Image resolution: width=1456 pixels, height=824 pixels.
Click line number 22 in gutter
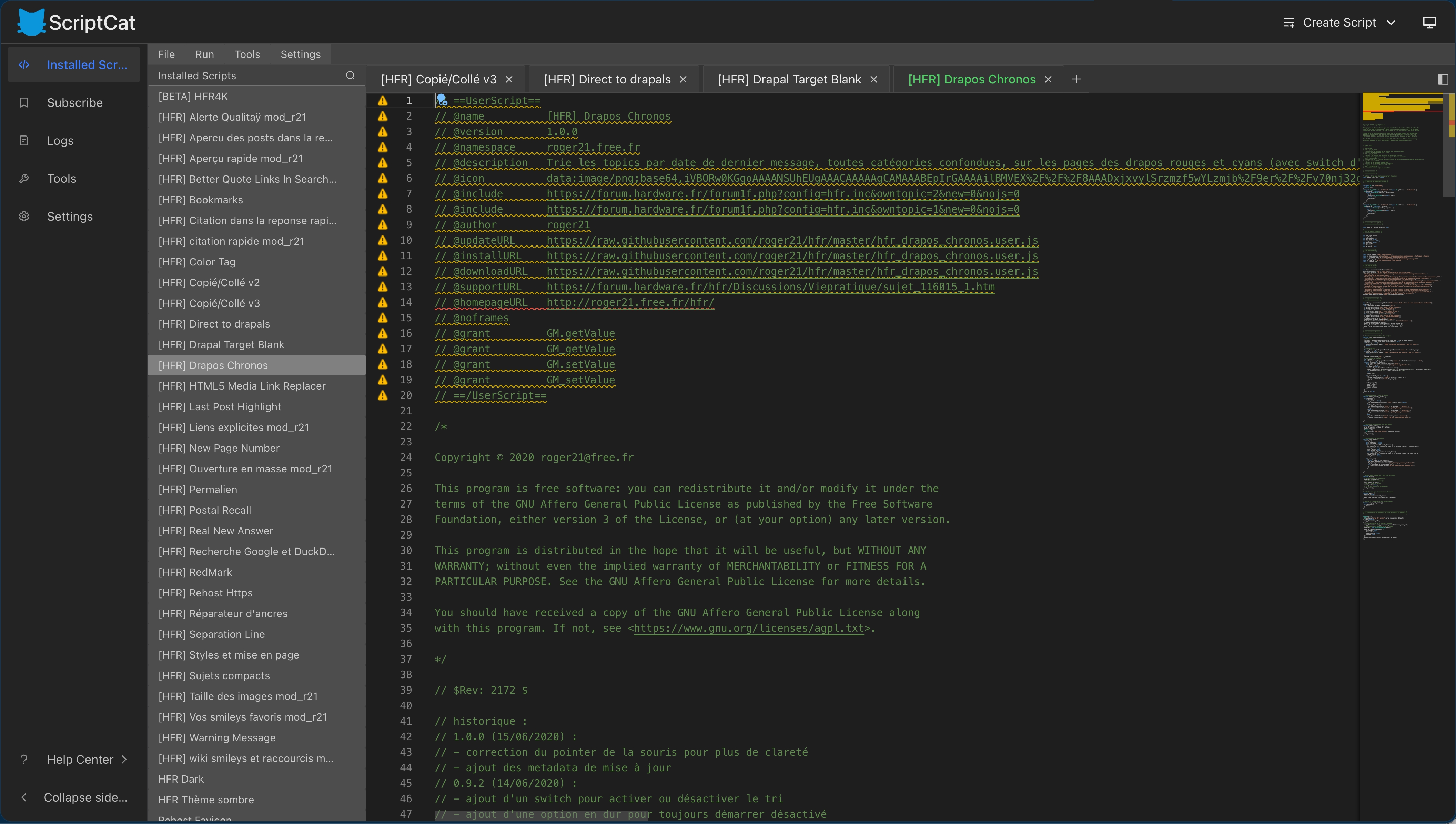tap(406, 426)
